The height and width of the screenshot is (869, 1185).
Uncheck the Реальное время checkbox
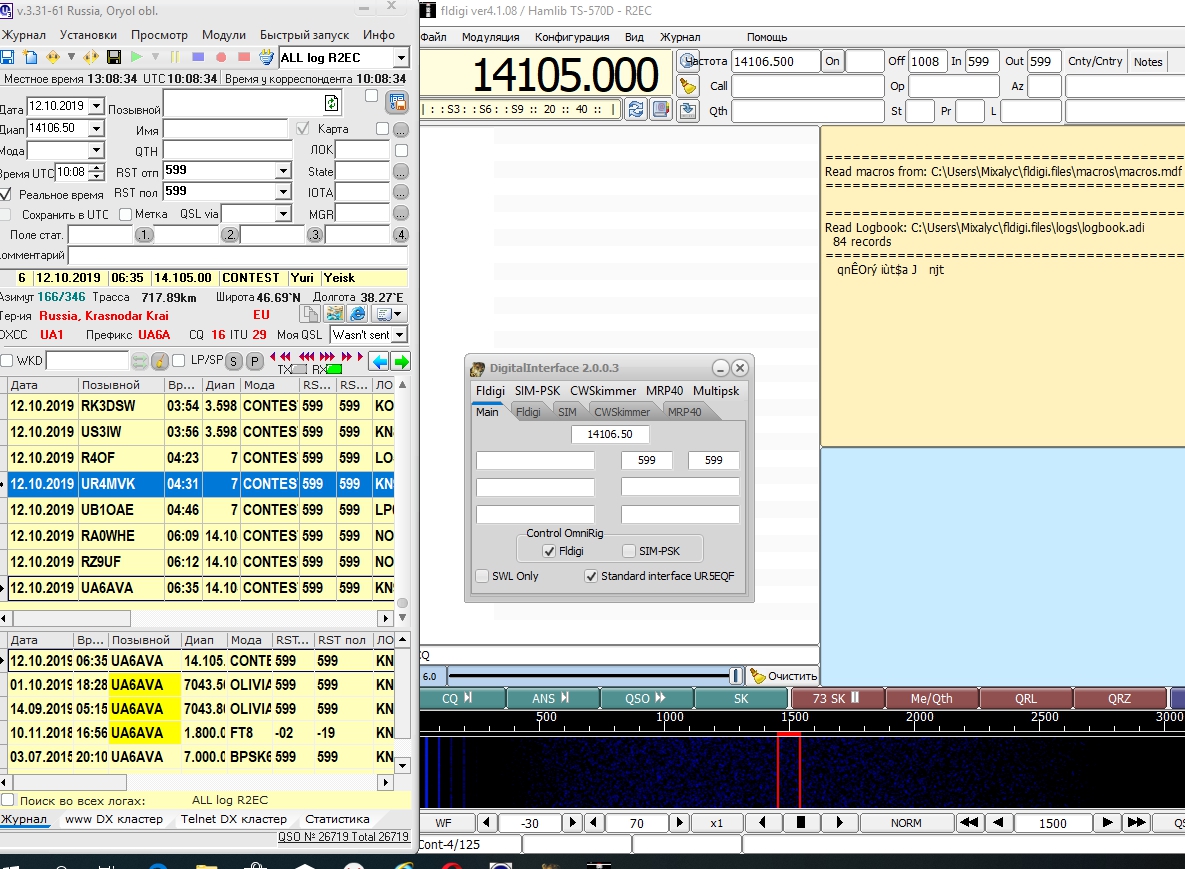[x=7, y=194]
